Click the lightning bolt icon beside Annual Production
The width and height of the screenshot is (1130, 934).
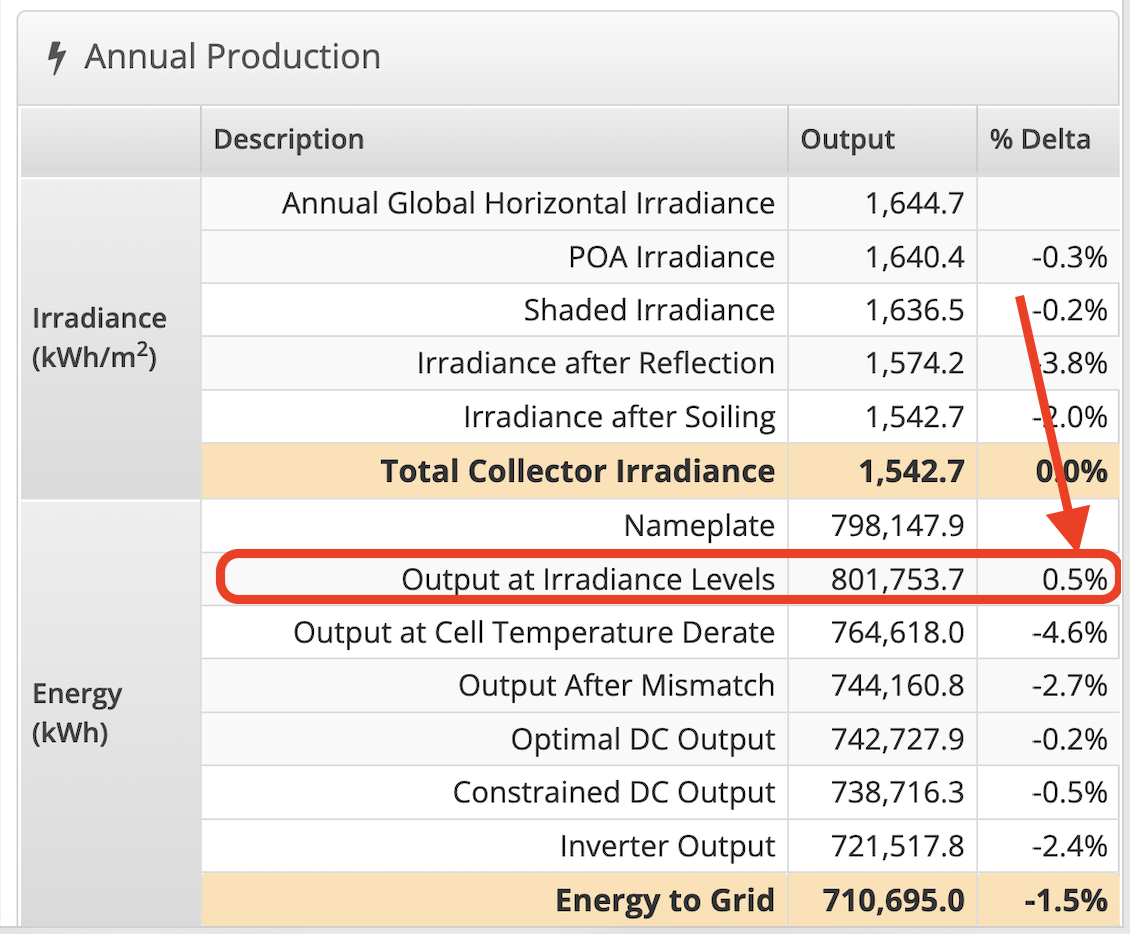[55, 57]
